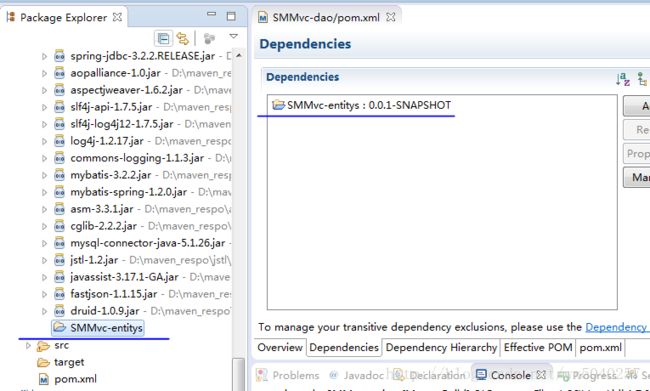Select aopalliance-1.0.jar jar icon
This screenshot has width=650, height=391.
60,73
